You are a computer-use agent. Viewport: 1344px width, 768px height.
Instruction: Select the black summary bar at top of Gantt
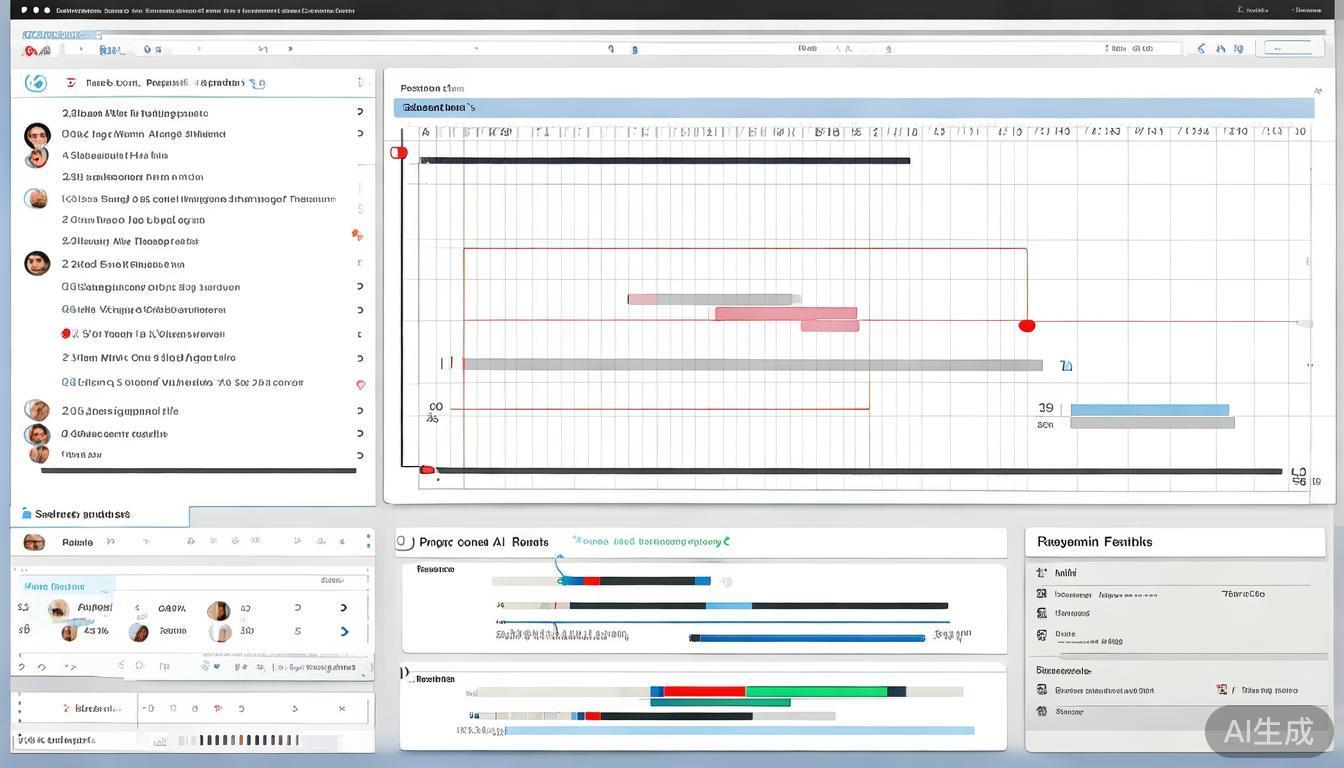tap(666, 160)
